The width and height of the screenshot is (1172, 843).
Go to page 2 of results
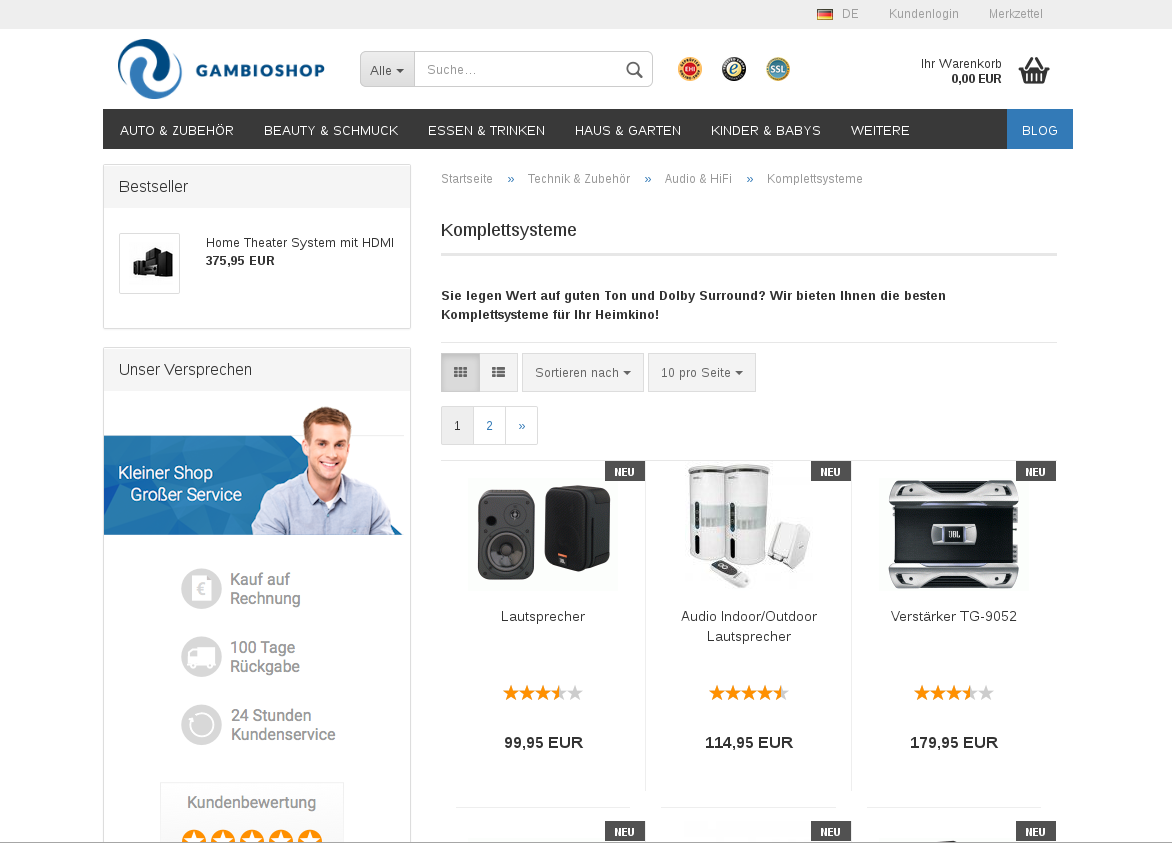coord(490,425)
